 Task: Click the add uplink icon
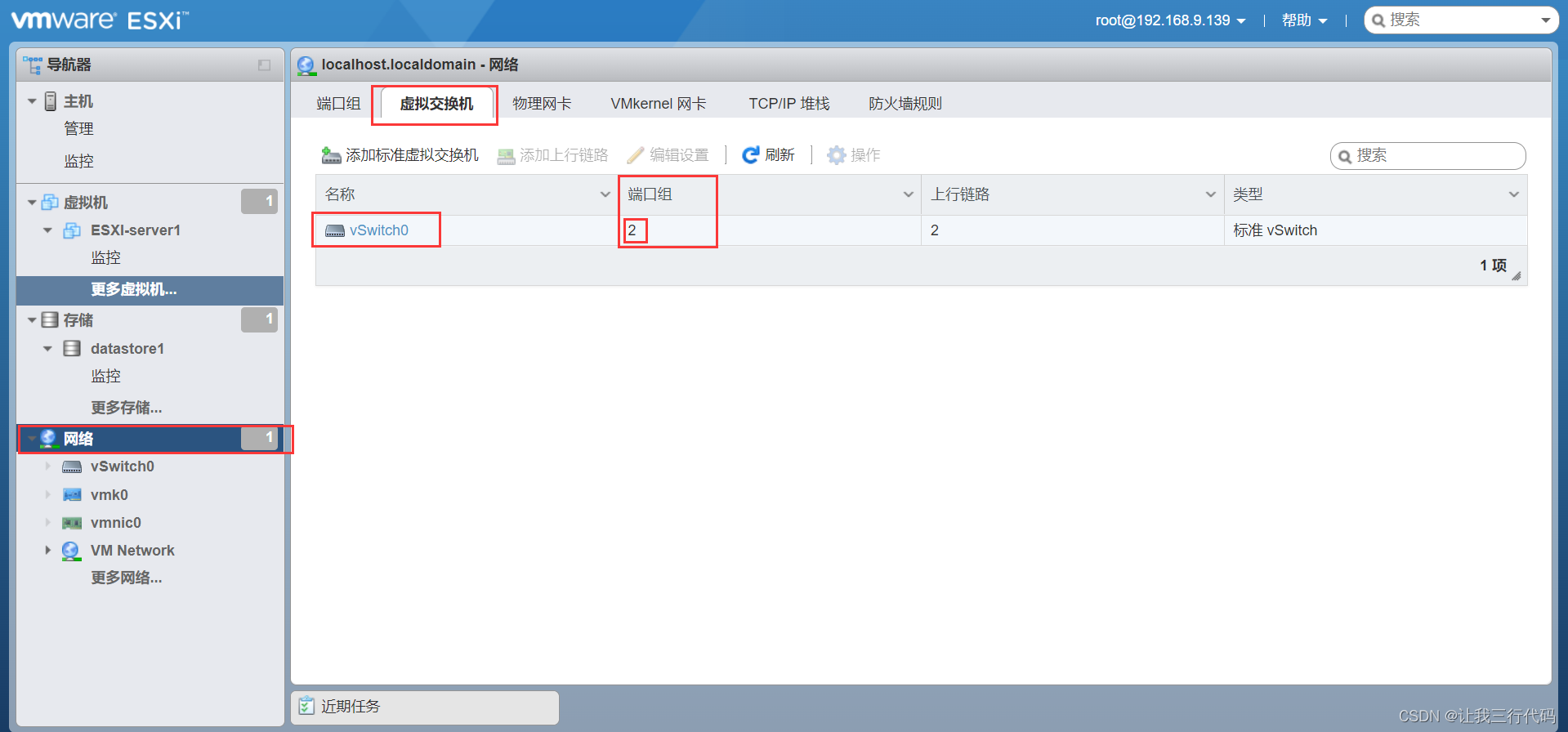click(x=507, y=155)
